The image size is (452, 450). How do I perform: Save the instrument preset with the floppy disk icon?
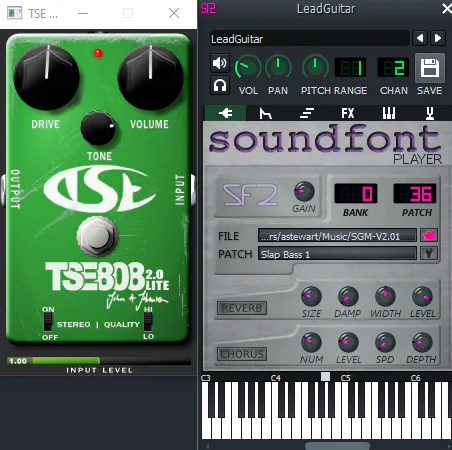click(430, 68)
